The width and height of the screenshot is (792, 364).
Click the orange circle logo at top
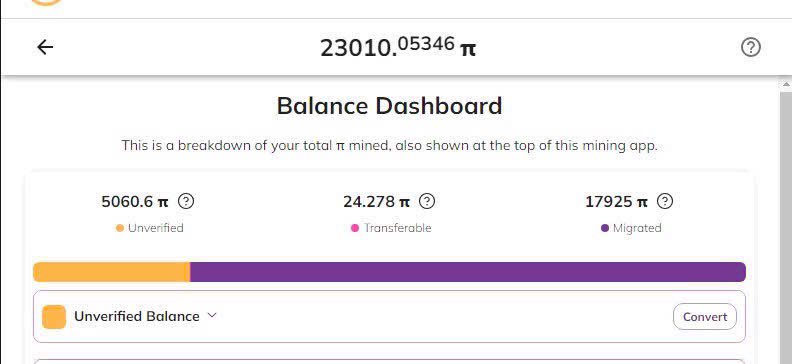45,2
